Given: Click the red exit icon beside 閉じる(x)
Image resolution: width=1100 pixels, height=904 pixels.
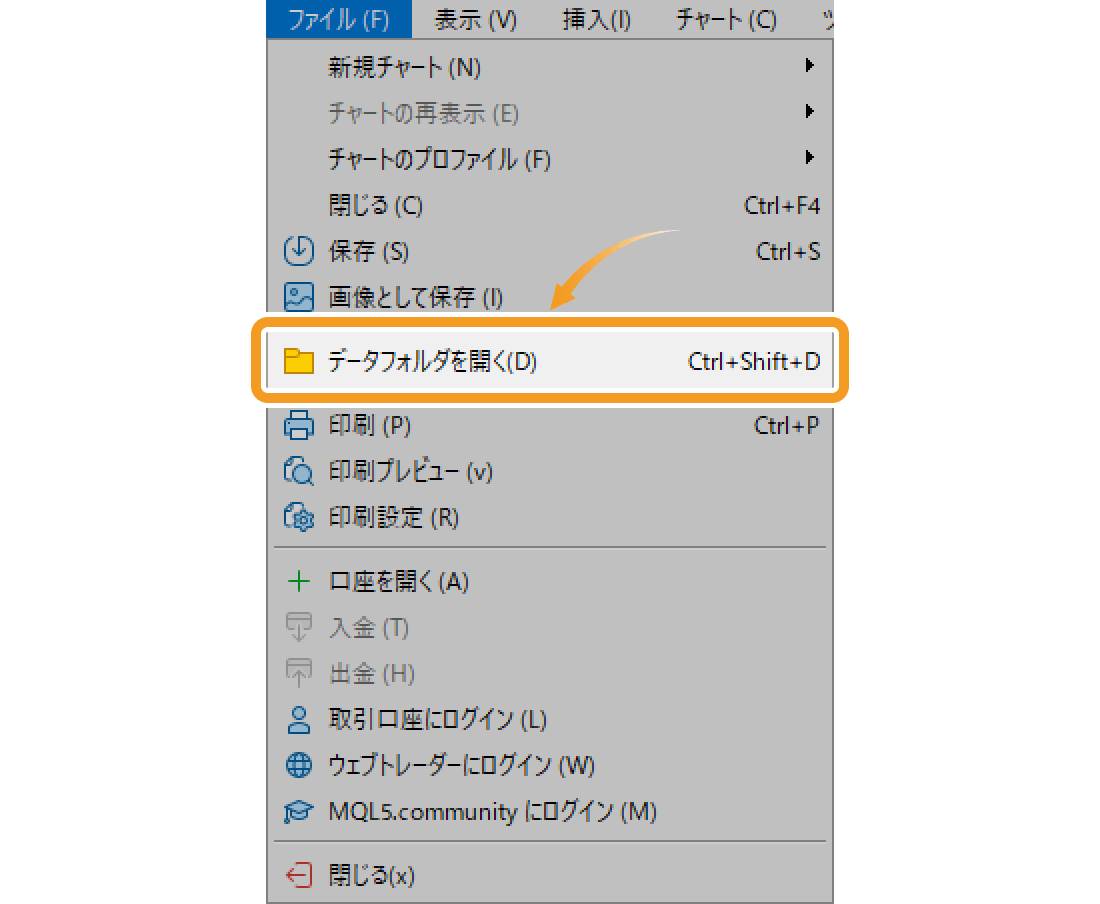Looking at the screenshot, I should (299, 875).
